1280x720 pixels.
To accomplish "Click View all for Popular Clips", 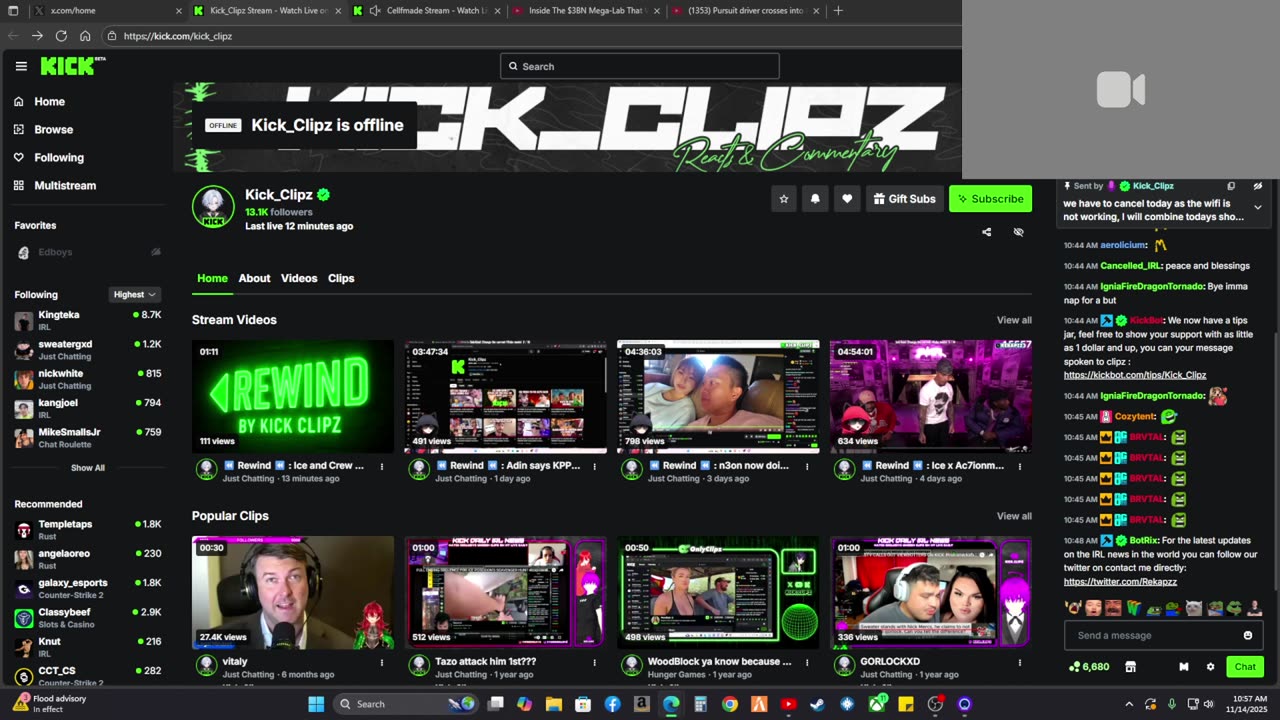I will tap(1014, 516).
